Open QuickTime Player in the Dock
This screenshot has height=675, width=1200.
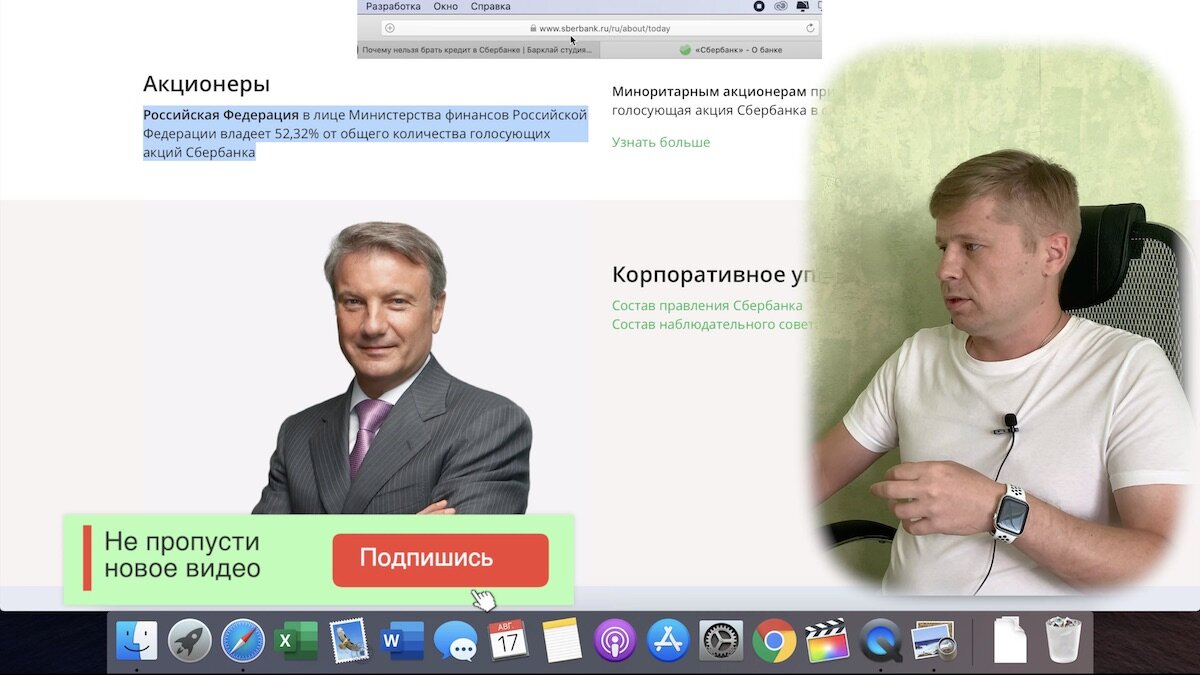pyautogui.click(x=881, y=641)
